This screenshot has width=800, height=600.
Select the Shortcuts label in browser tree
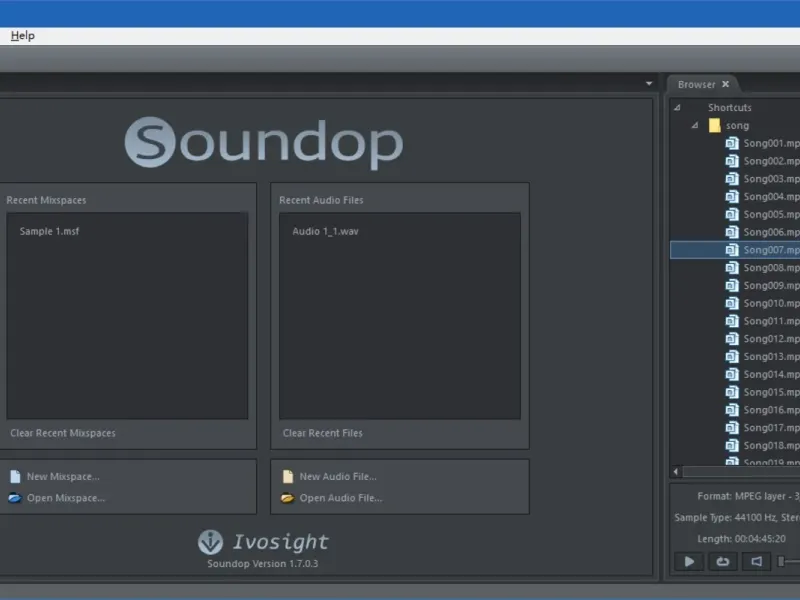(x=730, y=108)
